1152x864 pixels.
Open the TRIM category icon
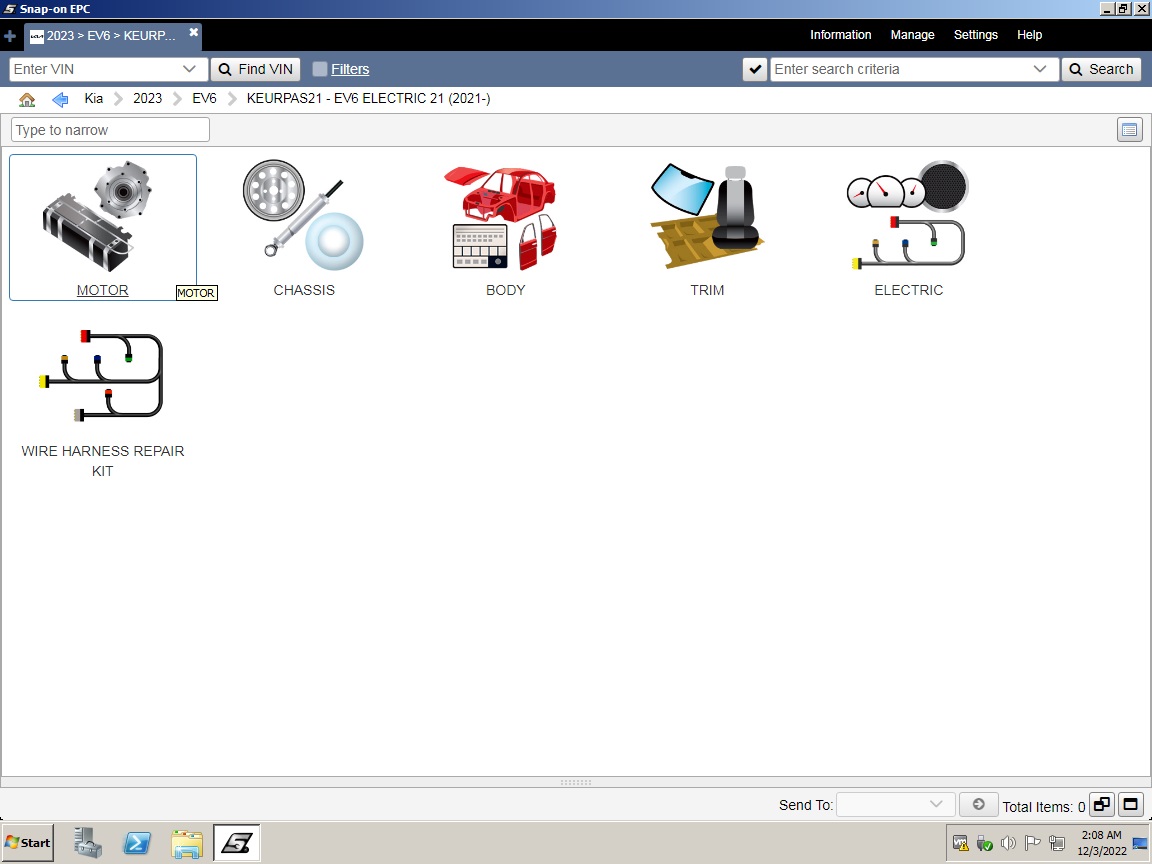(x=707, y=217)
